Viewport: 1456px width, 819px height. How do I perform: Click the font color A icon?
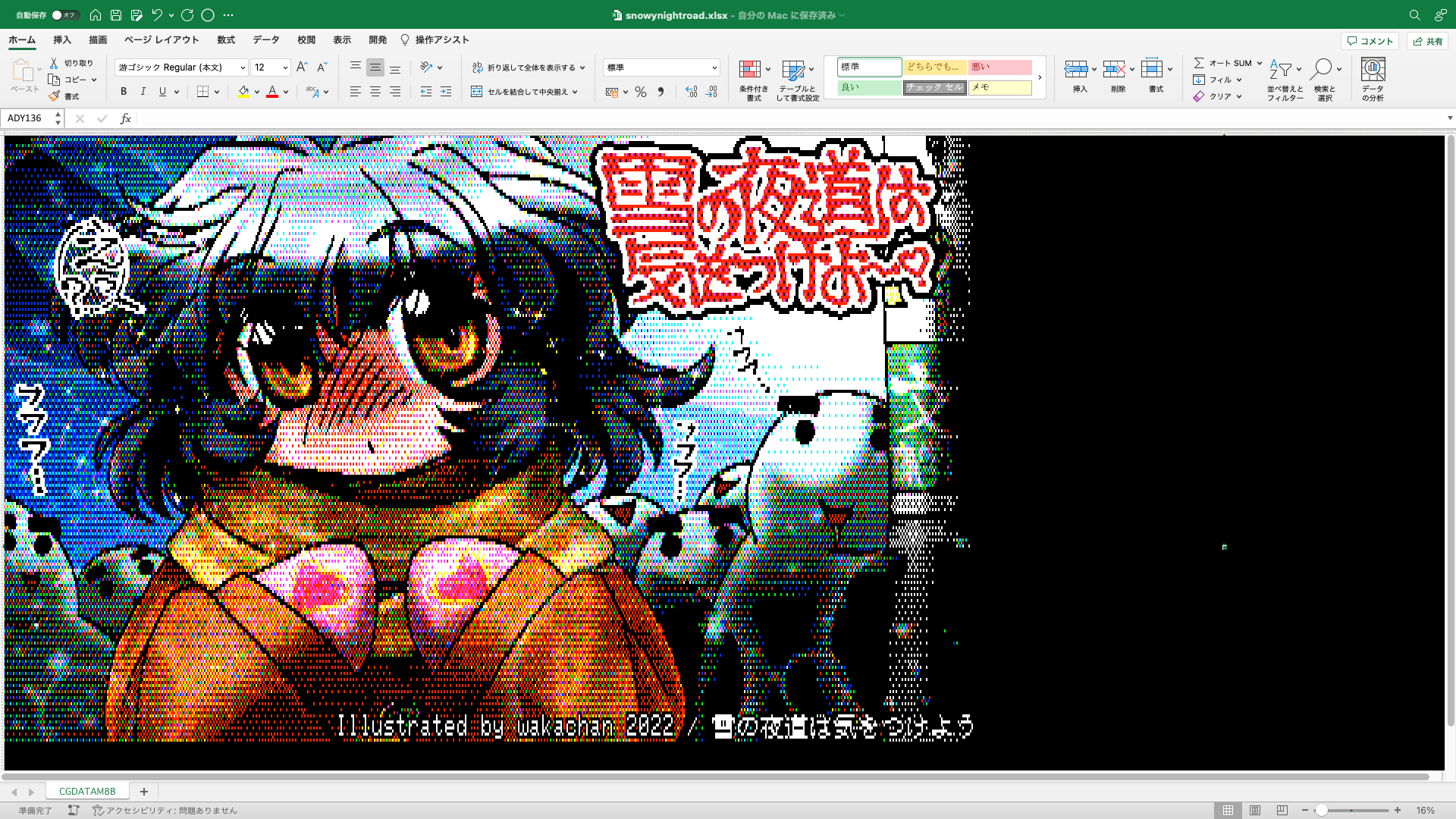click(x=272, y=92)
